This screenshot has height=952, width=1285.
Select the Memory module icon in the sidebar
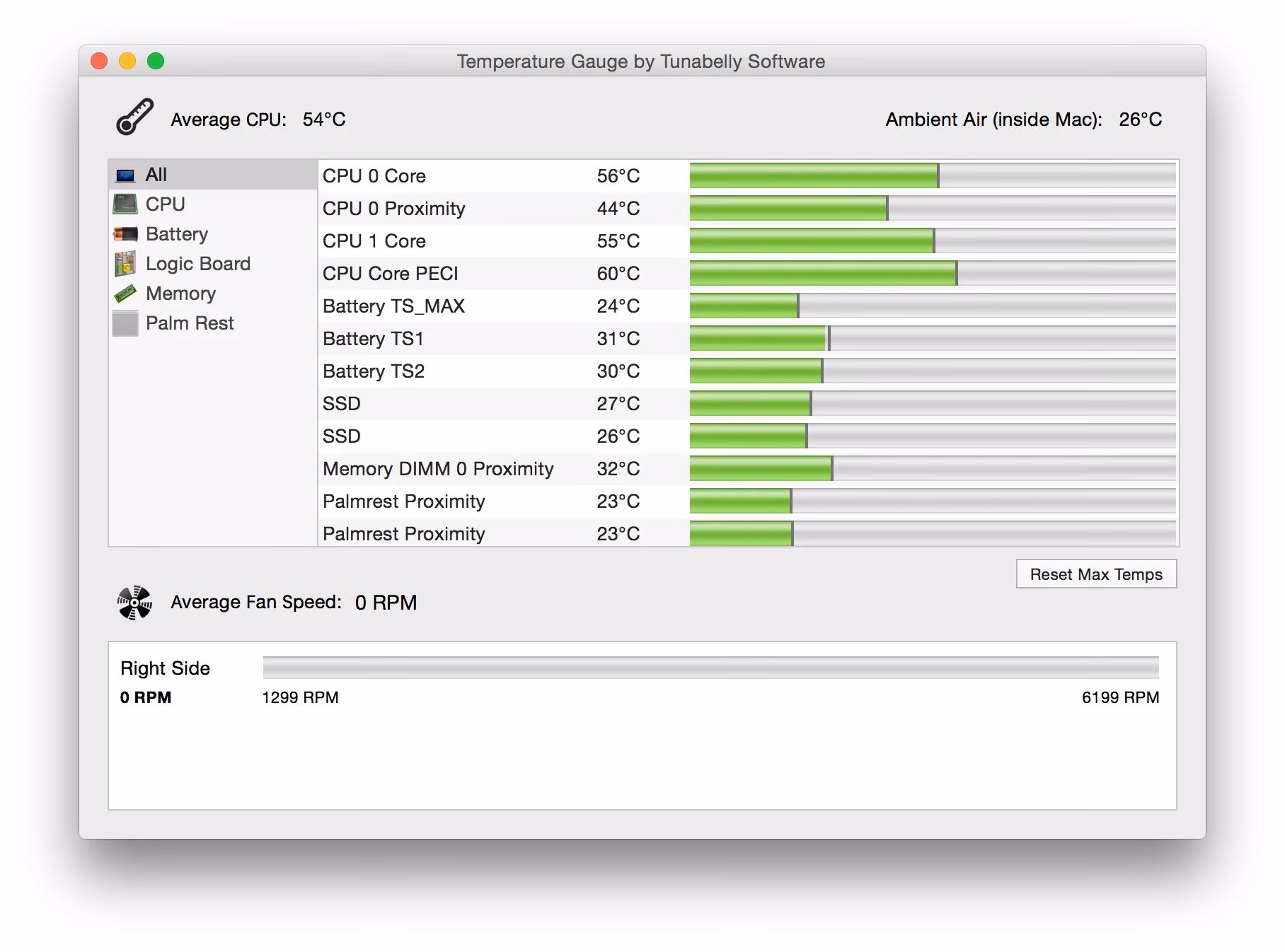tap(125, 293)
